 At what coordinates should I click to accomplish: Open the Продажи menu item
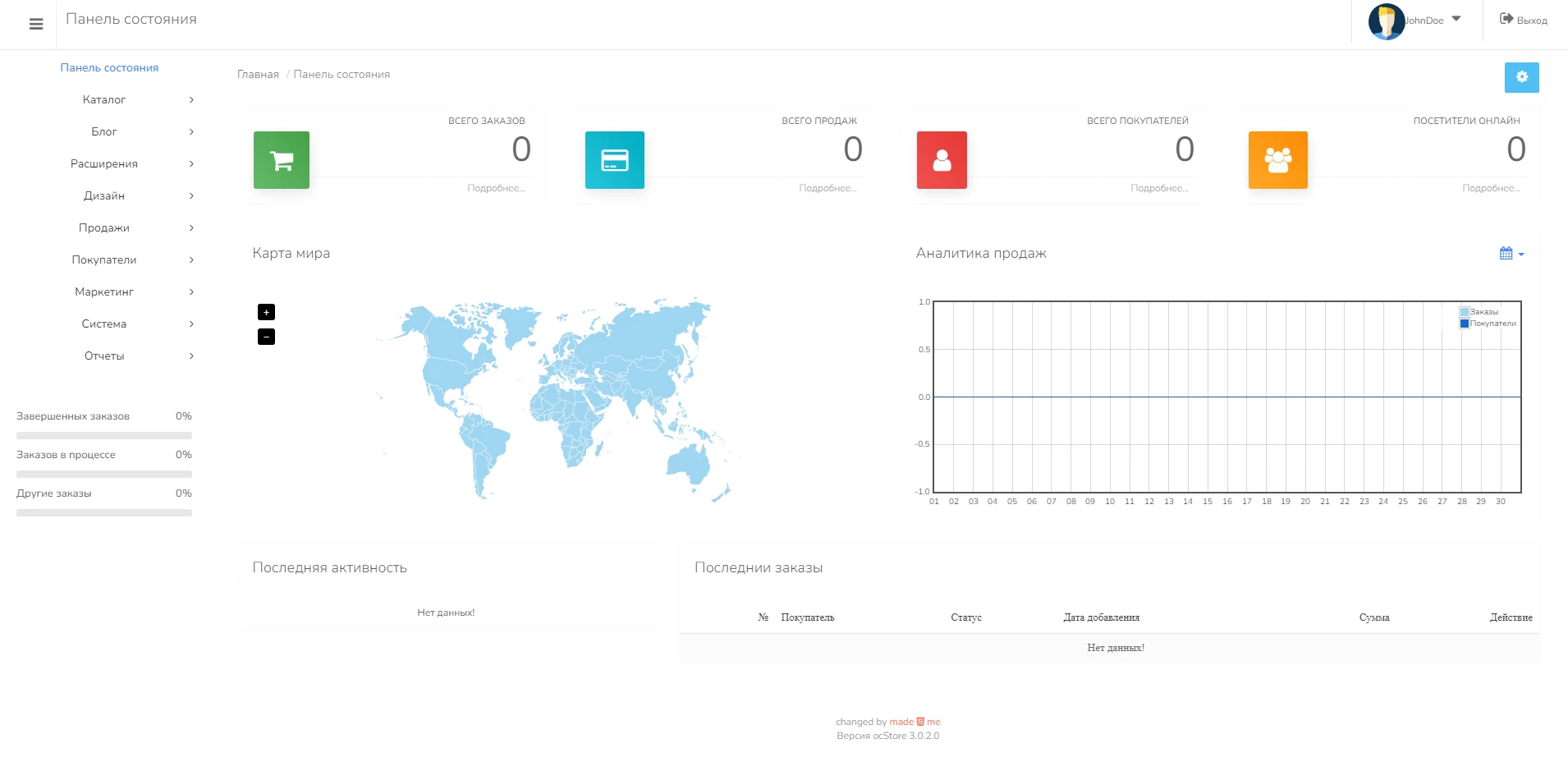tap(104, 227)
